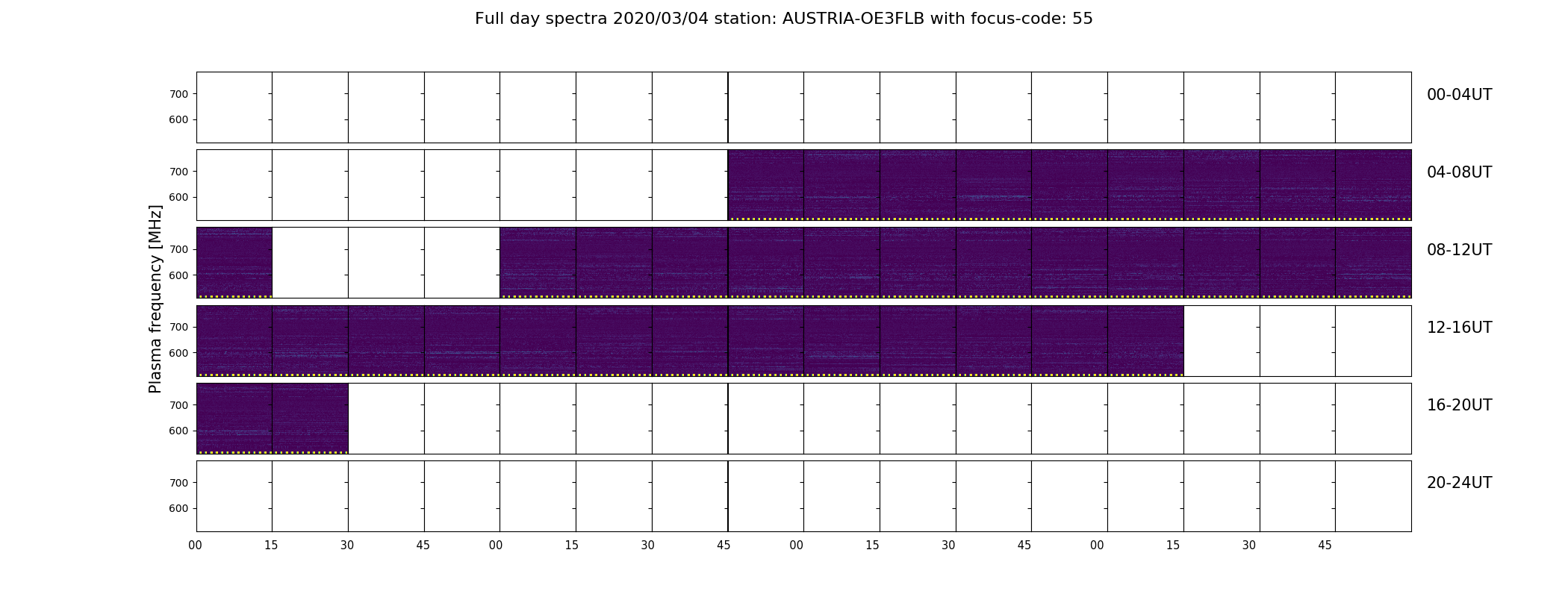Select the '00-04UT' row label
Image resolution: width=1568 pixels, height=597 pixels.
pyautogui.click(x=1459, y=95)
